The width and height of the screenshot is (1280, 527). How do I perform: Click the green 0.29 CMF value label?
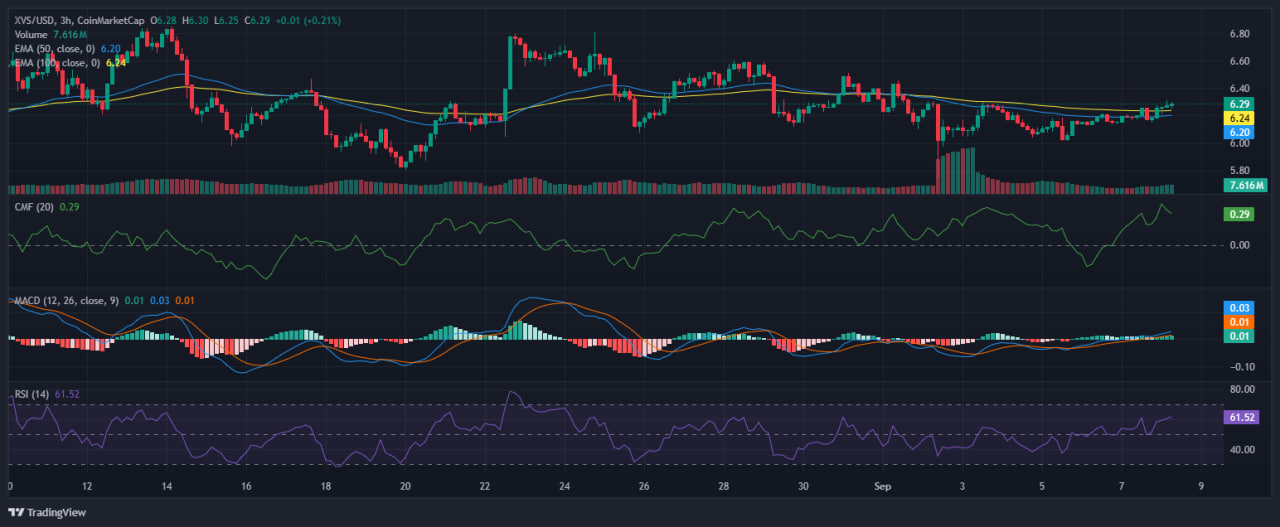1239,214
